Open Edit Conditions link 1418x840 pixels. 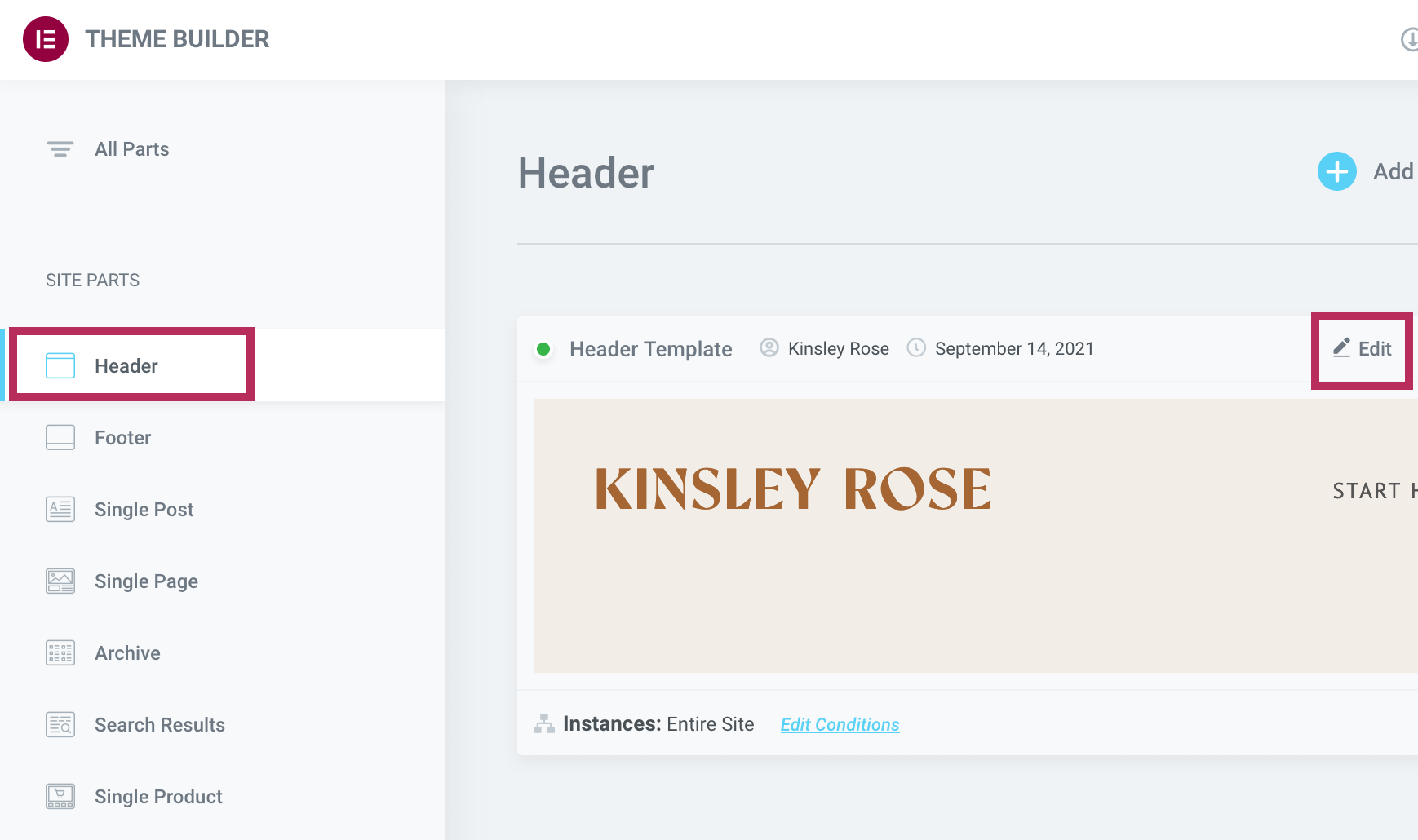coord(840,724)
